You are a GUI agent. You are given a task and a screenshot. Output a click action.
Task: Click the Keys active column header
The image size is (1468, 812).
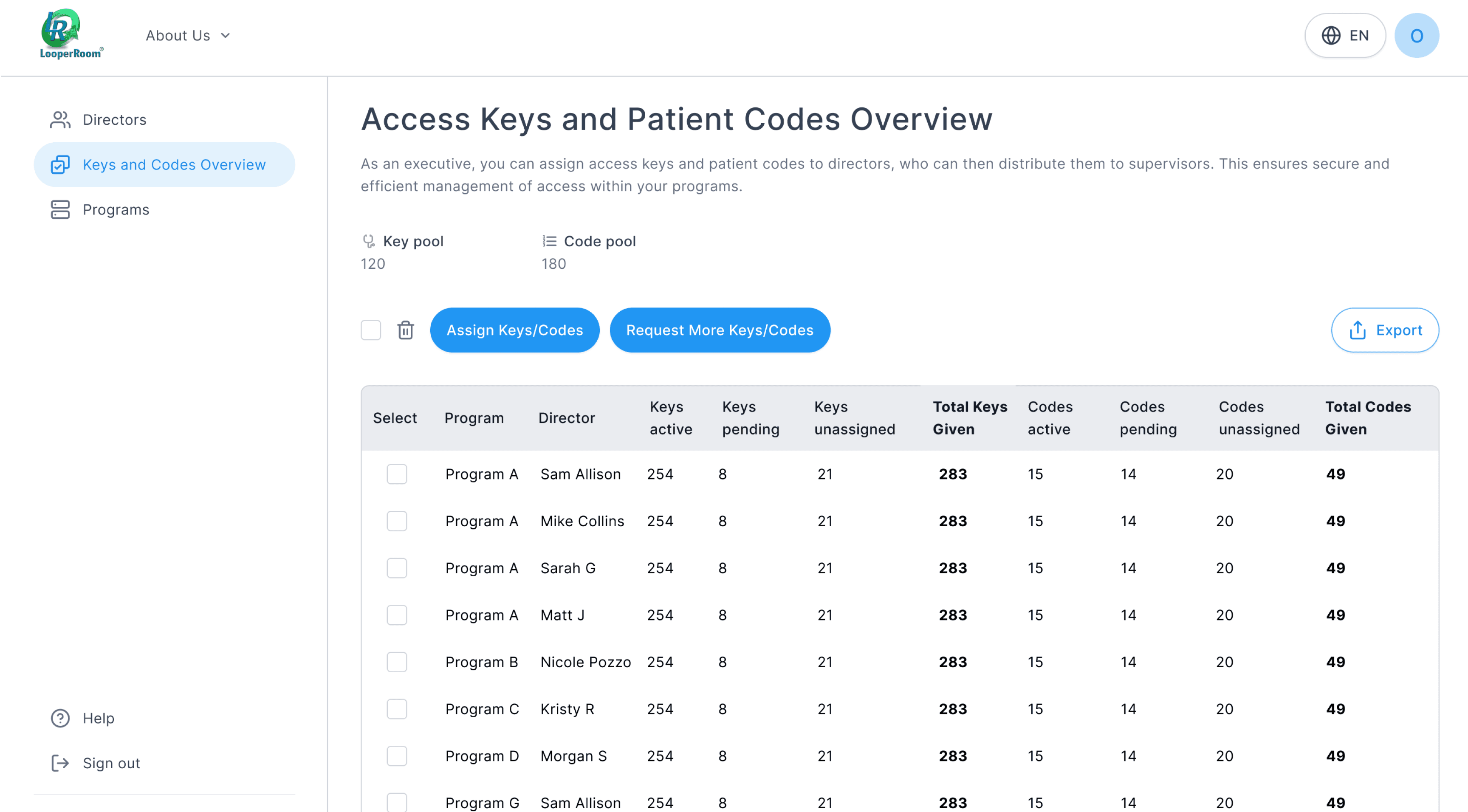click(x=671, y=418)
